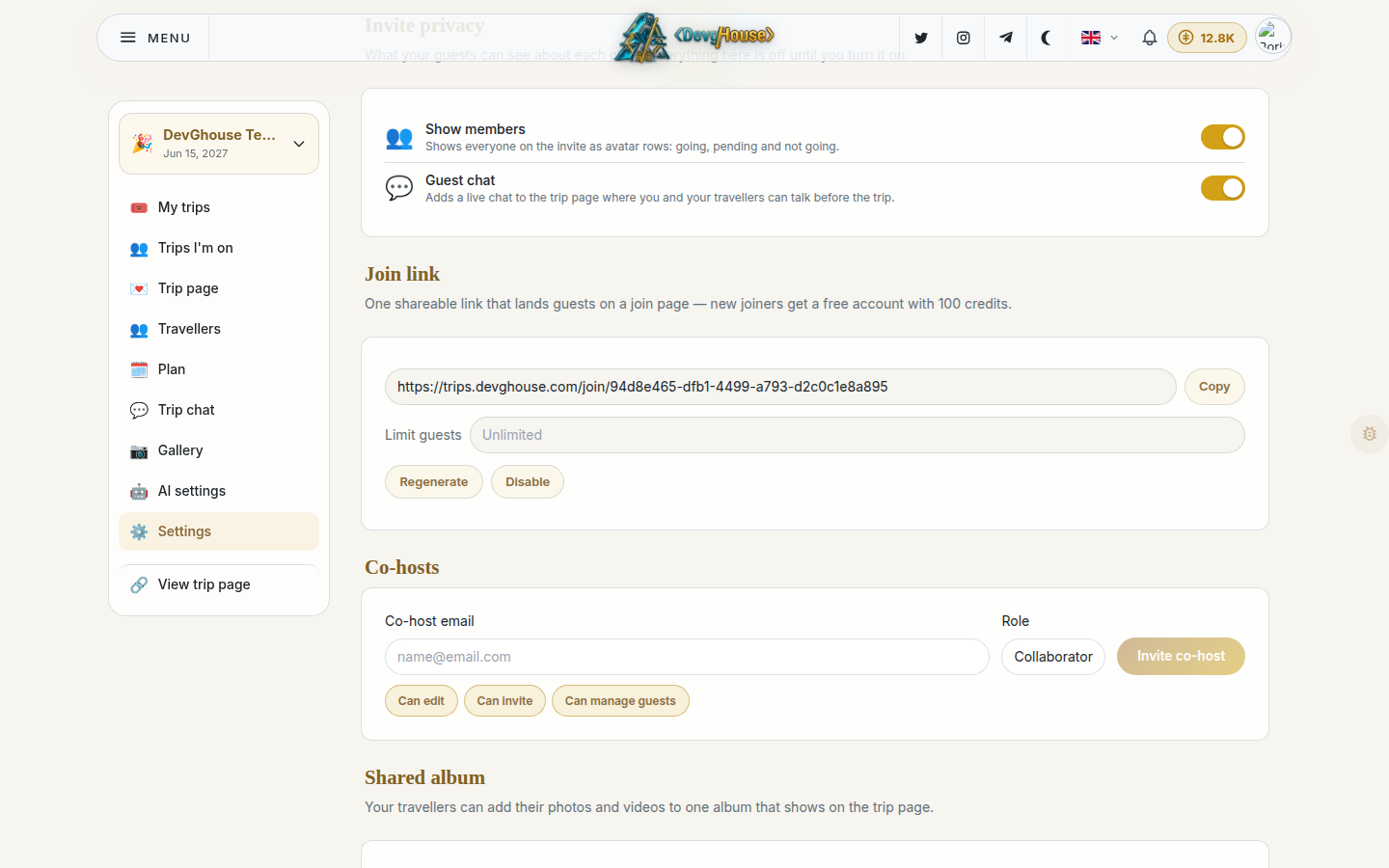The width and height of the screenshot is (1389, 868).
Task: Click the robot icon beside AI settings
Action: [139, 491]
